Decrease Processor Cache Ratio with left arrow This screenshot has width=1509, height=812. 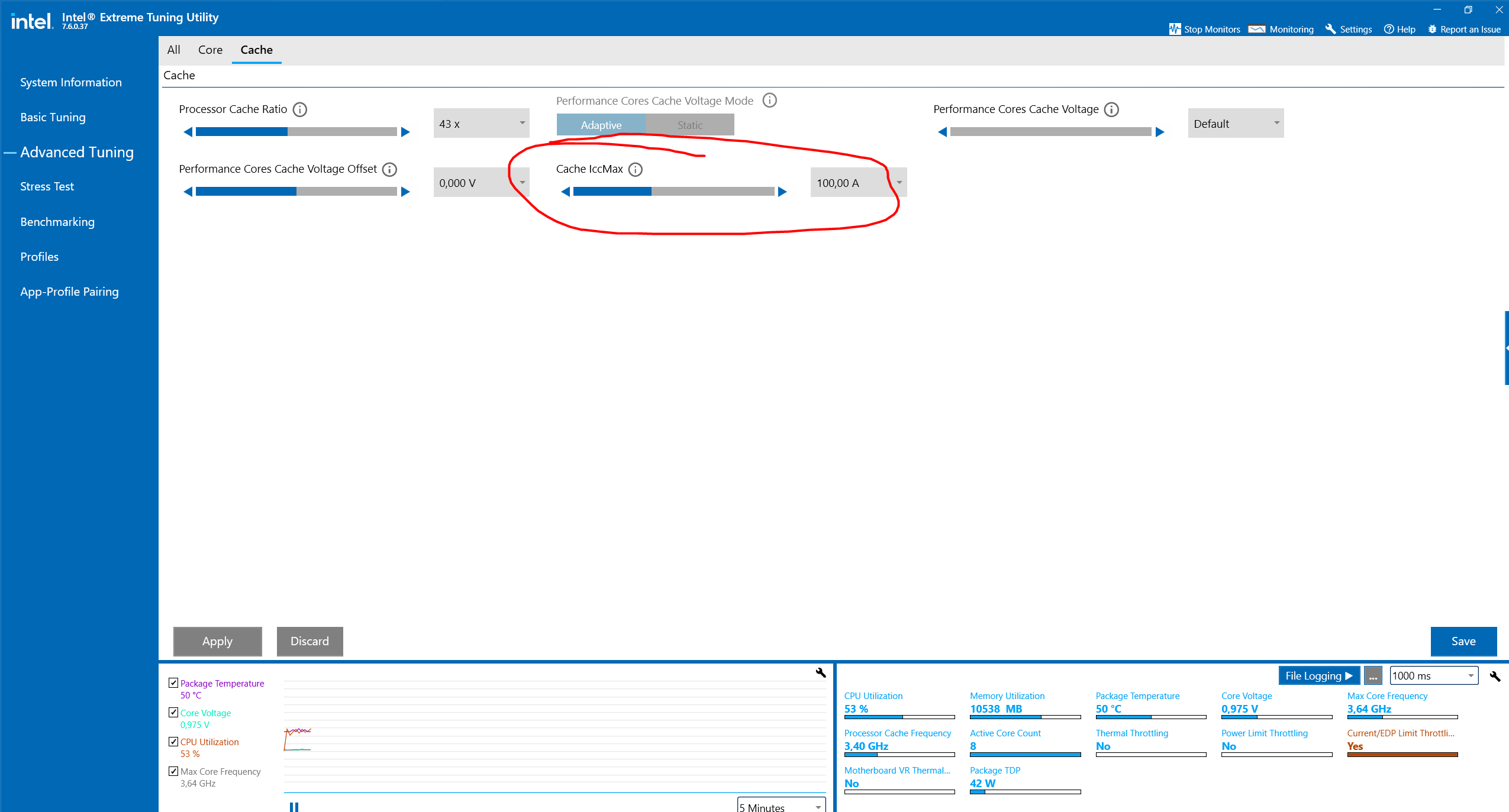tap(188, 132)
